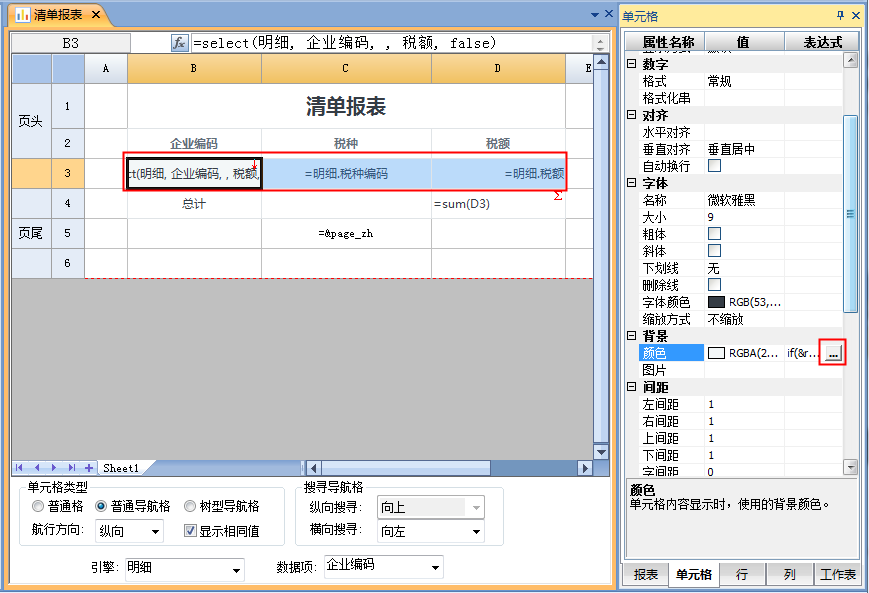Click the add new sheet plus icon
Image resolution: width=869 pixels, height=593 pixels.
89,468
